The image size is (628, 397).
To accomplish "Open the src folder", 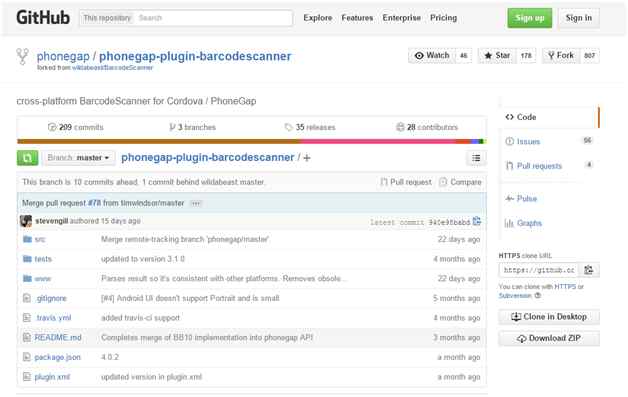I will tap(40, 239).
